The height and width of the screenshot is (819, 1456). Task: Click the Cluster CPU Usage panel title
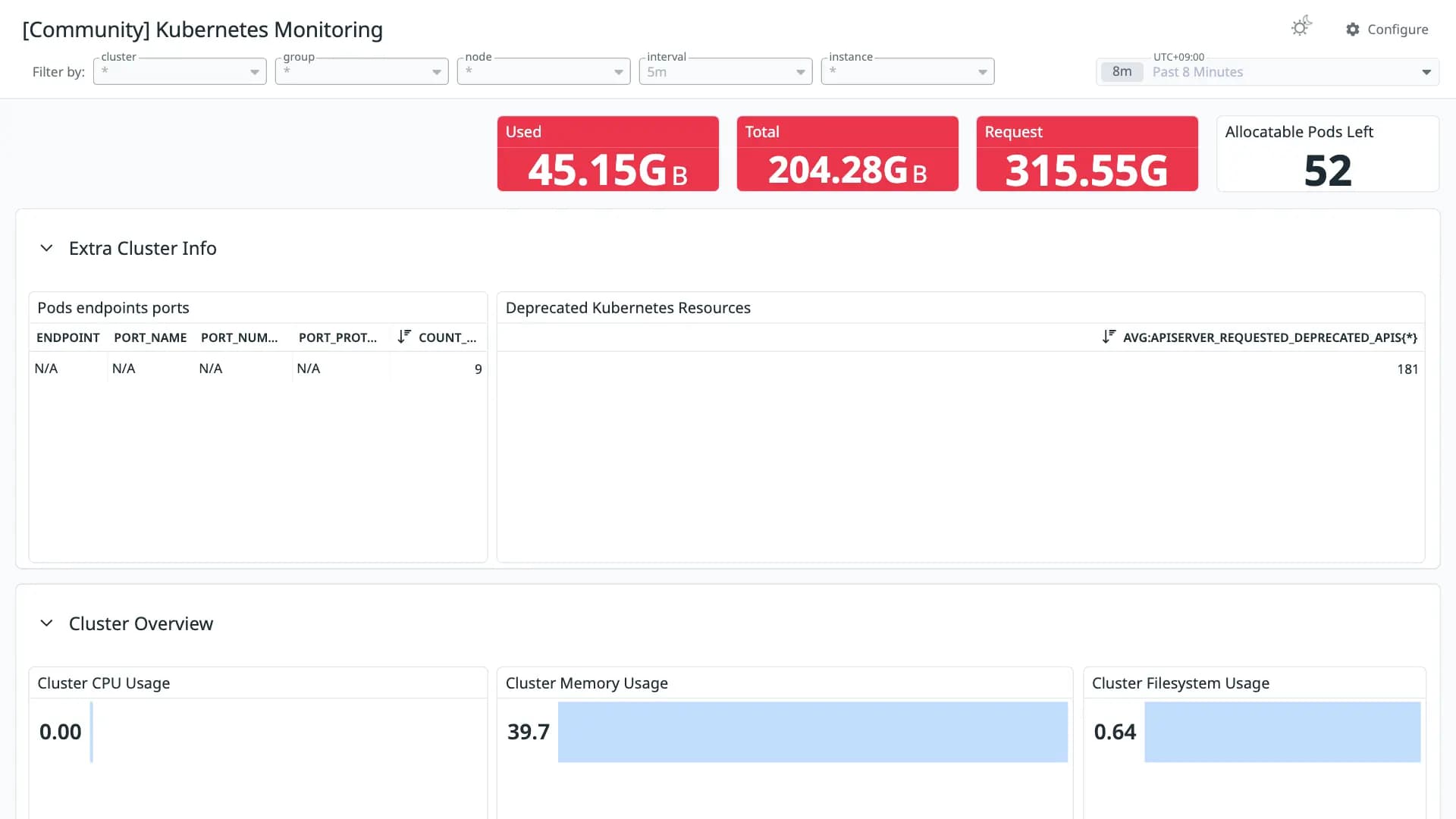(x=104, y=683)
